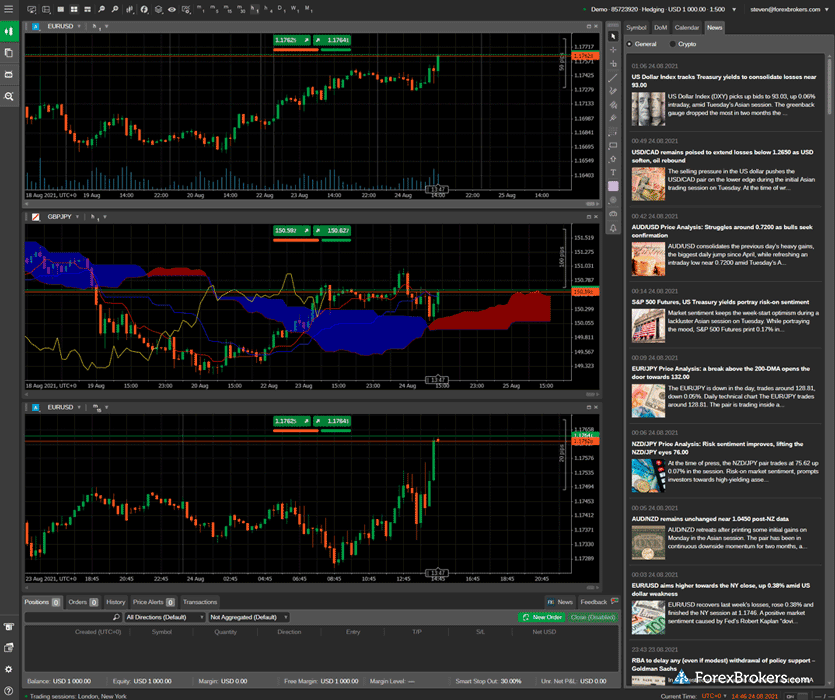This screenshot has width=835, height=700.
Task: Open help question mark in left sidebar
Action: [9, 691]
